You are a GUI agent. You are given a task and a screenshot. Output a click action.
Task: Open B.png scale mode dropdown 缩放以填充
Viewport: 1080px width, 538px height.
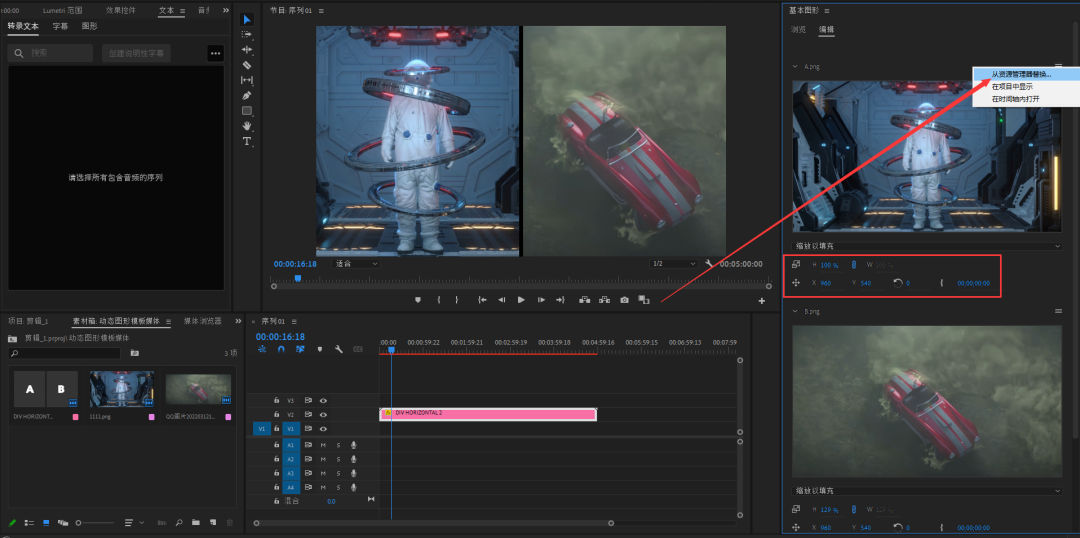pyautogui.click(x=927, y=490)
